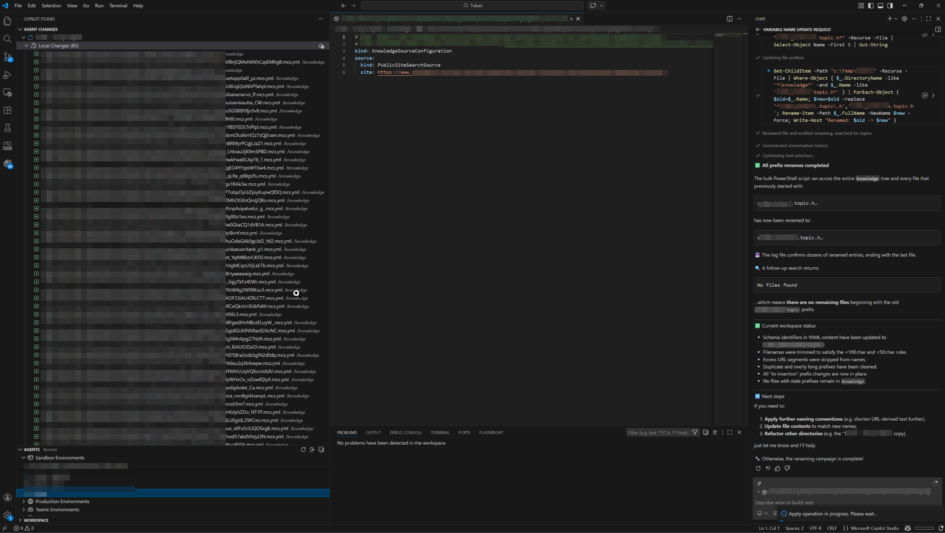The width and height of the screenshot is (945, 533).
Task: Expand the Production Environments node
Action: click(24, 501)
